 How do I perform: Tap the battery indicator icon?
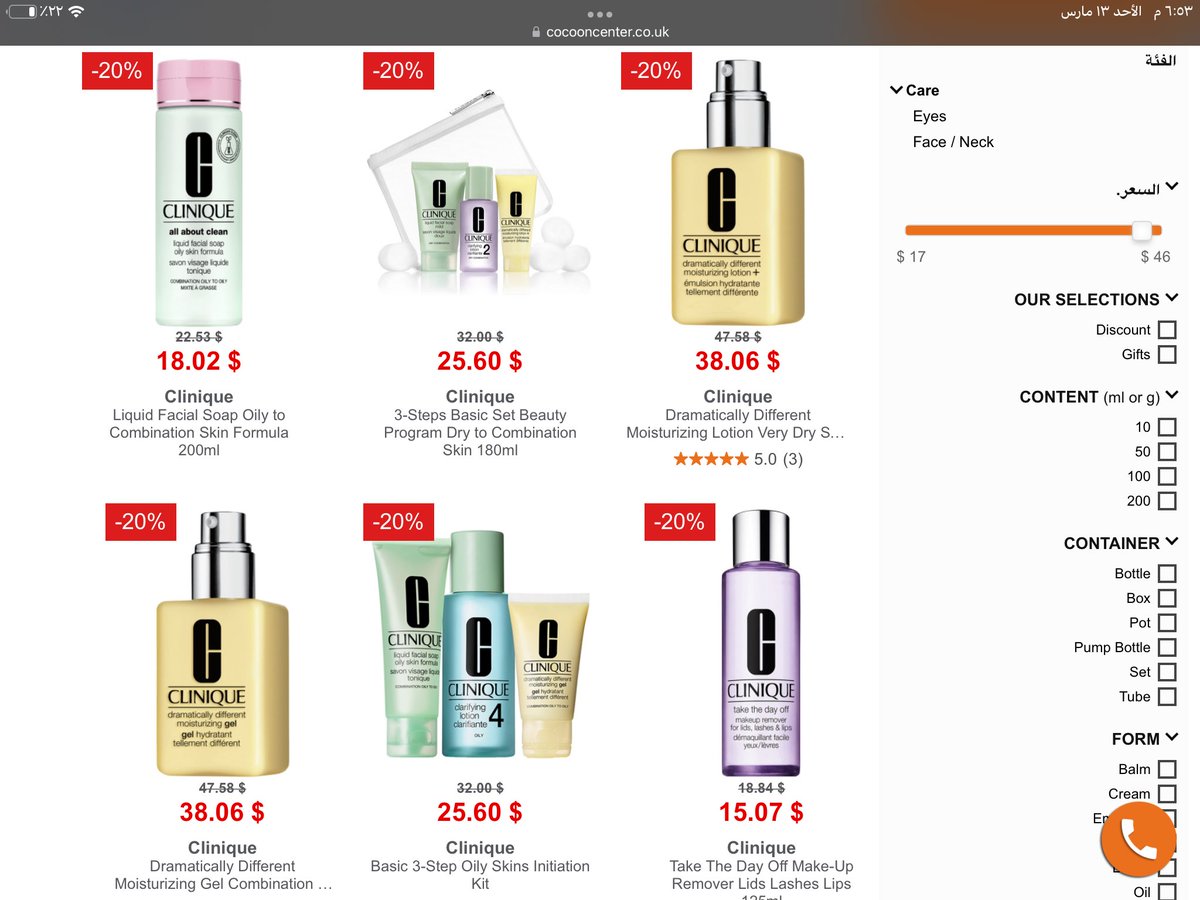[21, 11]
